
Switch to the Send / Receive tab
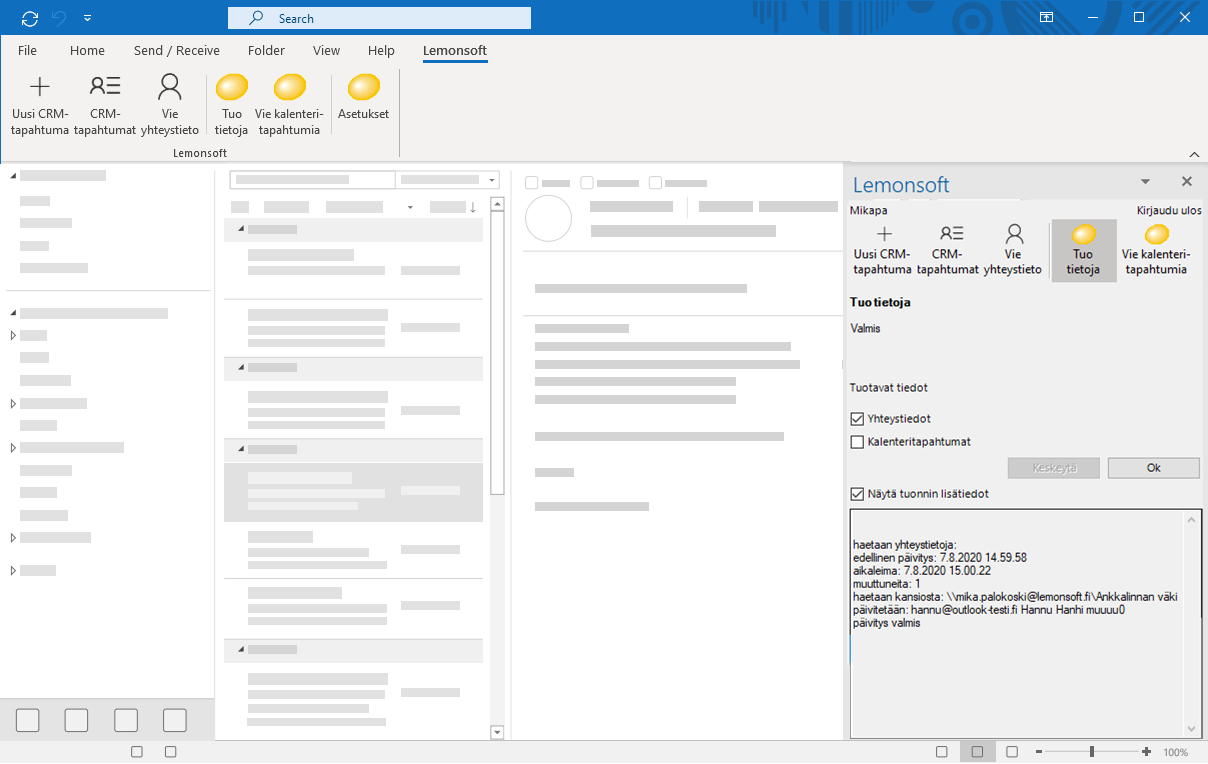177,50
